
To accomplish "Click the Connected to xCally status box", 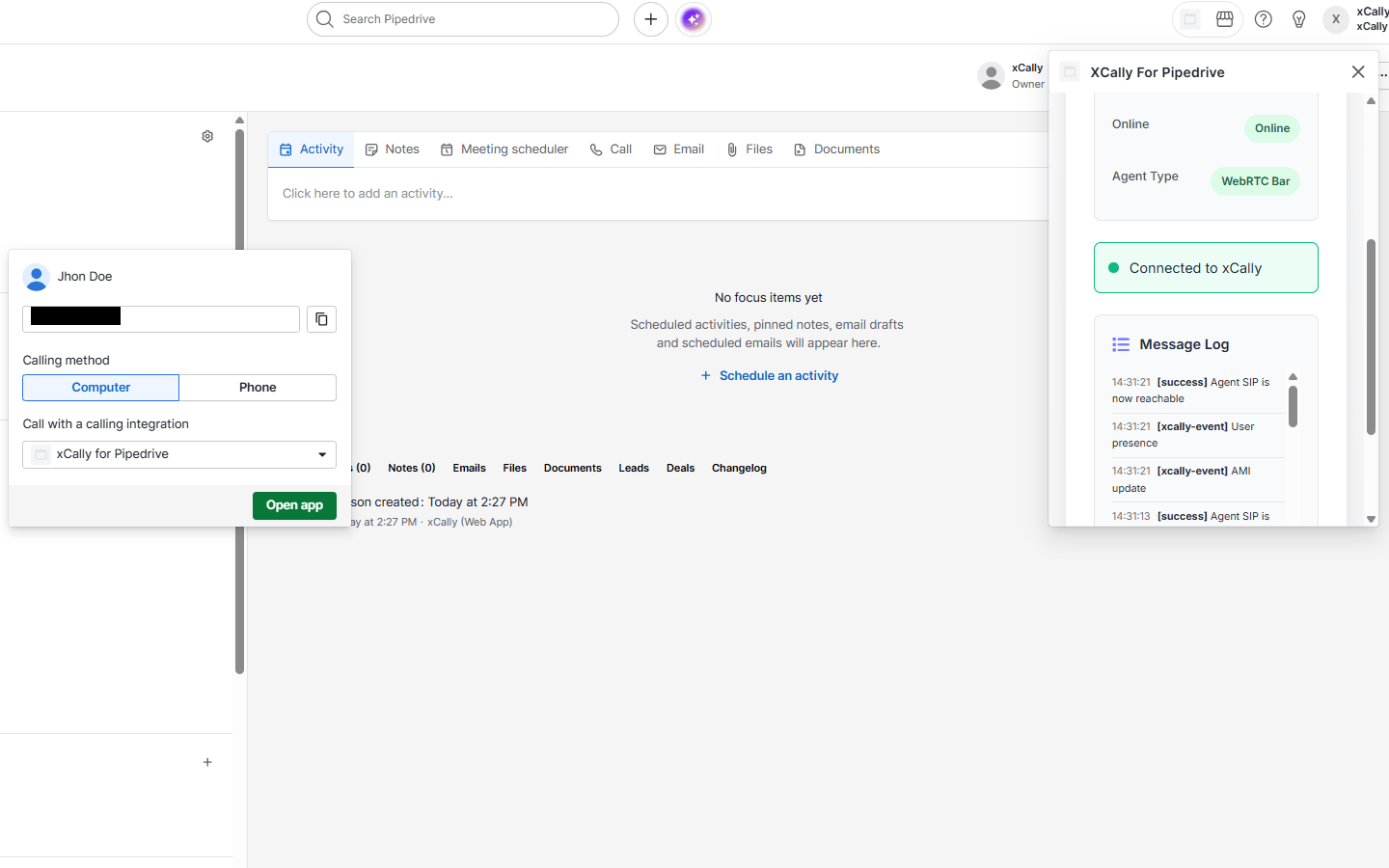I will click(1206, 268).
